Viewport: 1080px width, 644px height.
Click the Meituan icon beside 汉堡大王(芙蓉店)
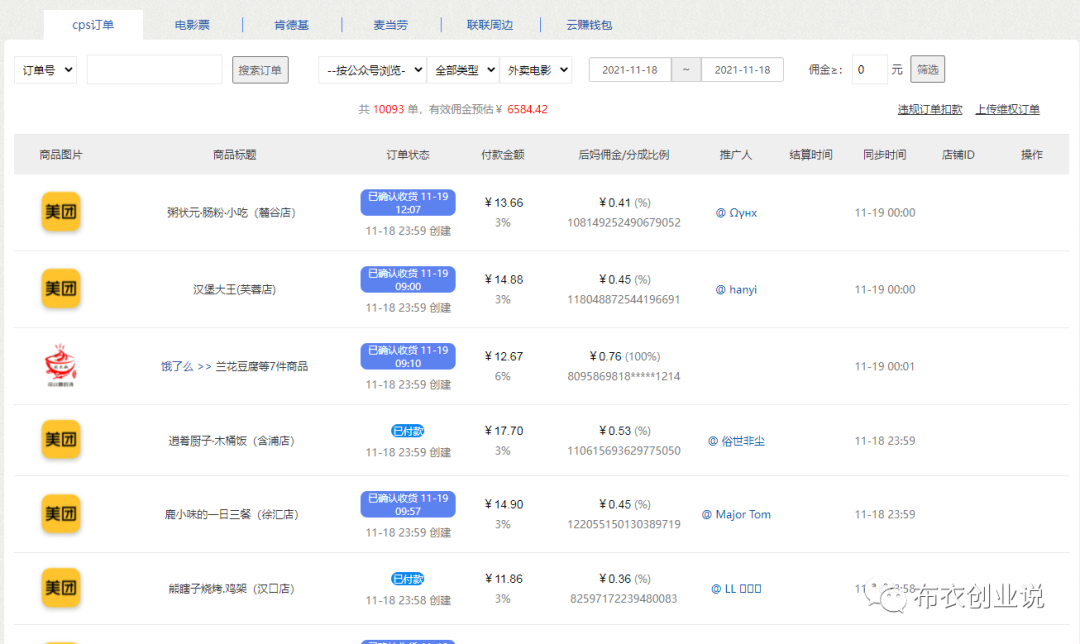61,289
